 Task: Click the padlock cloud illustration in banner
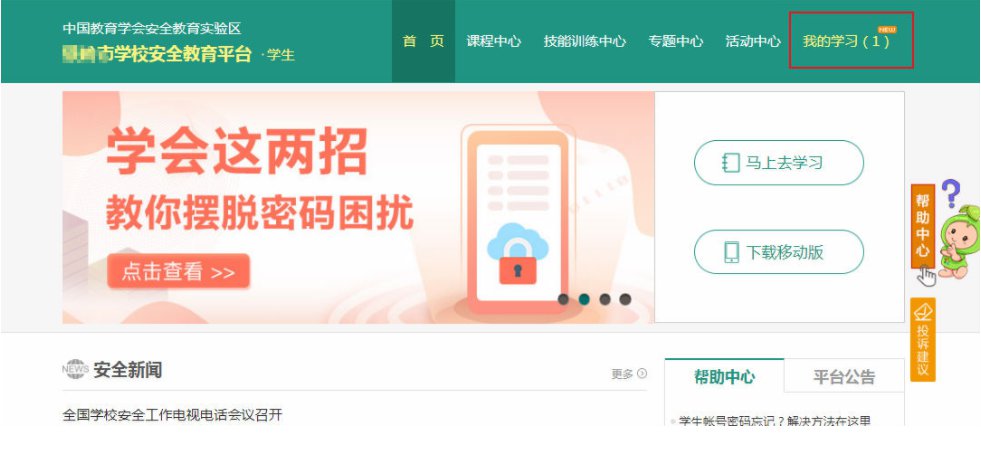pos(517,253)
